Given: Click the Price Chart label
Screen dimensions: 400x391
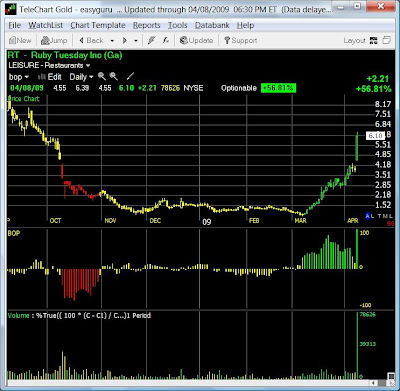Looking at the screenshot, I should point(24,99).
